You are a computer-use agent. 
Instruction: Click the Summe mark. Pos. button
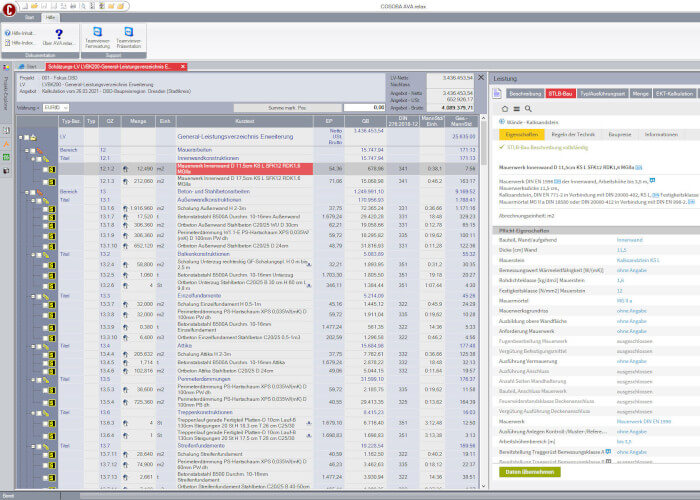(x=287, y=108)
